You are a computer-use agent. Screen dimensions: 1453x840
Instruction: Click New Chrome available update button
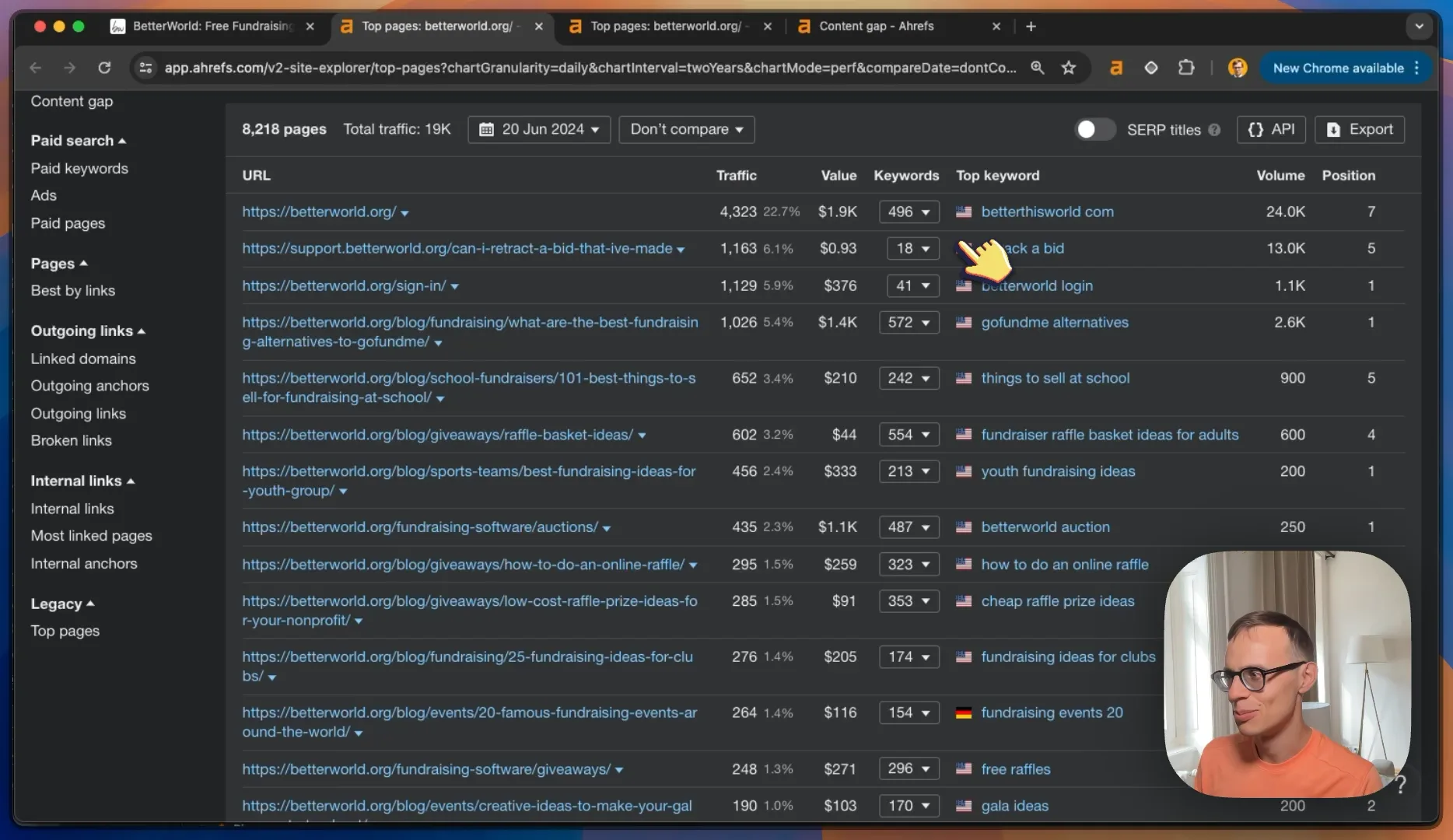click(x=1346, y=68)
